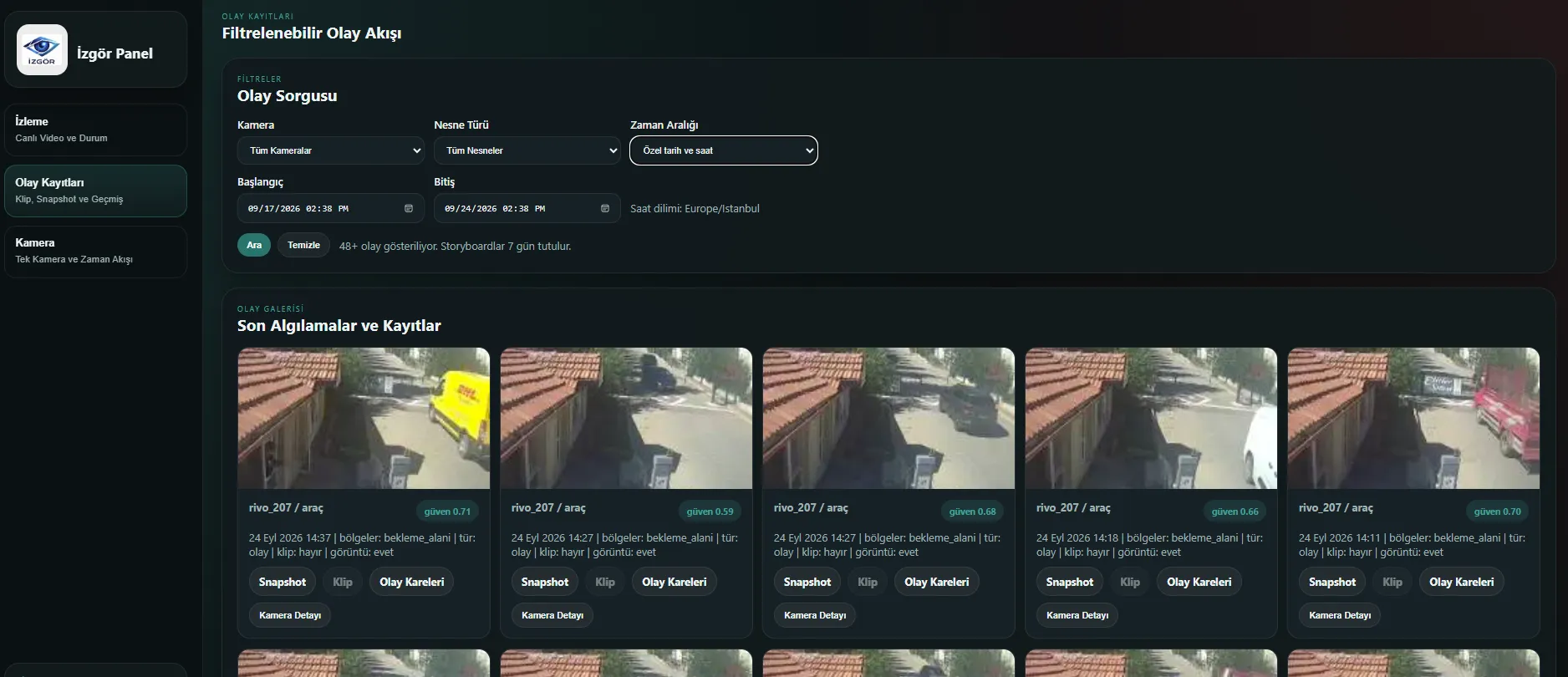Screen dimensions: 1568x677
Task: Click "rivo_207 / araç" title on 14:18 card
Action: (x=1073, y=508)
